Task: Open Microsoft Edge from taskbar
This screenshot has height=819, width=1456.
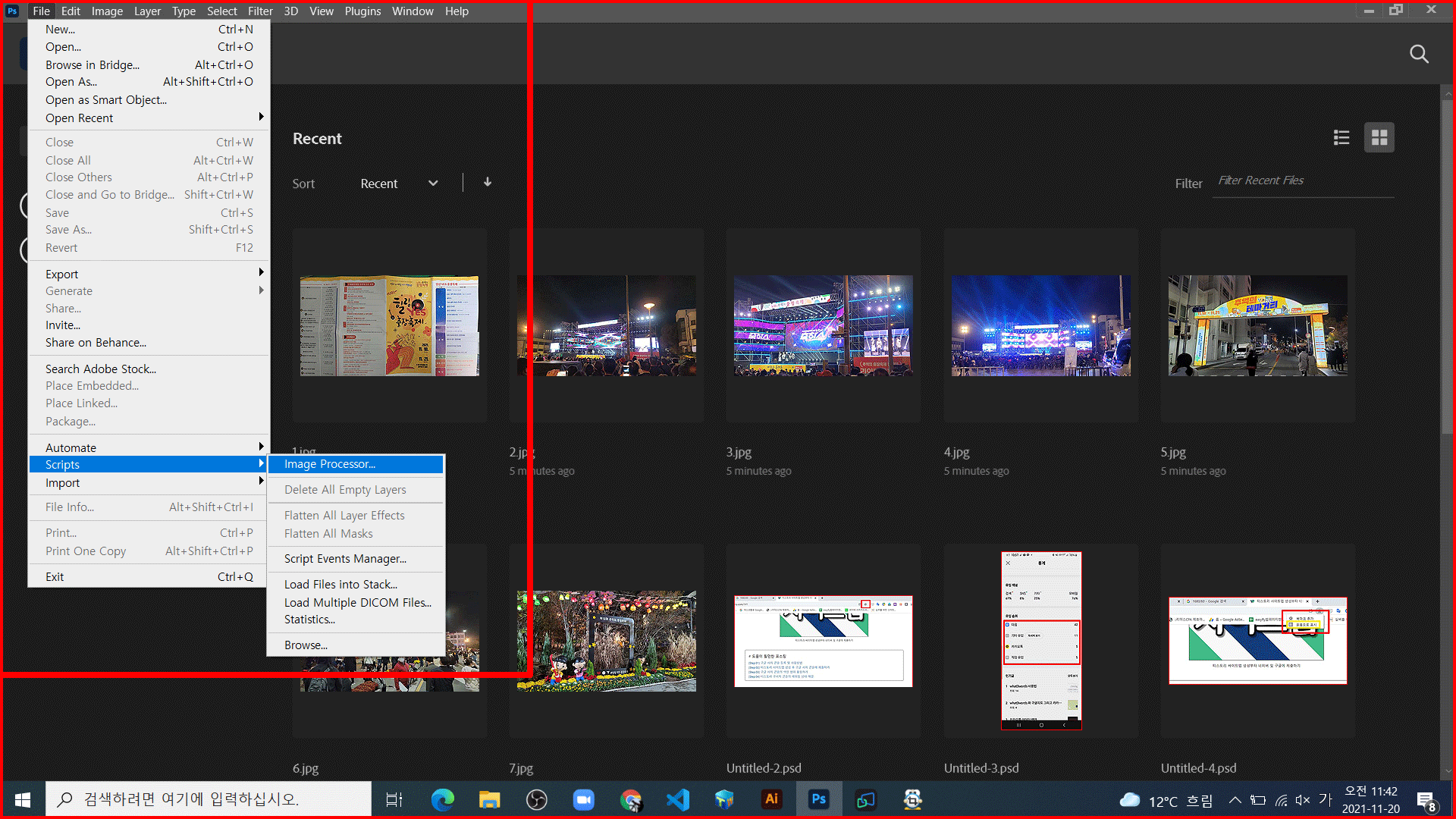Action: (x=442, y=799)
